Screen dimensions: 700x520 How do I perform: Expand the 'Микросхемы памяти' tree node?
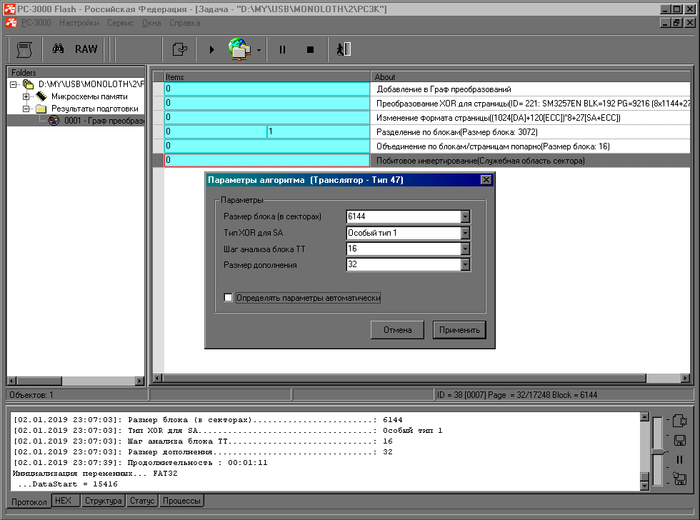27,97
